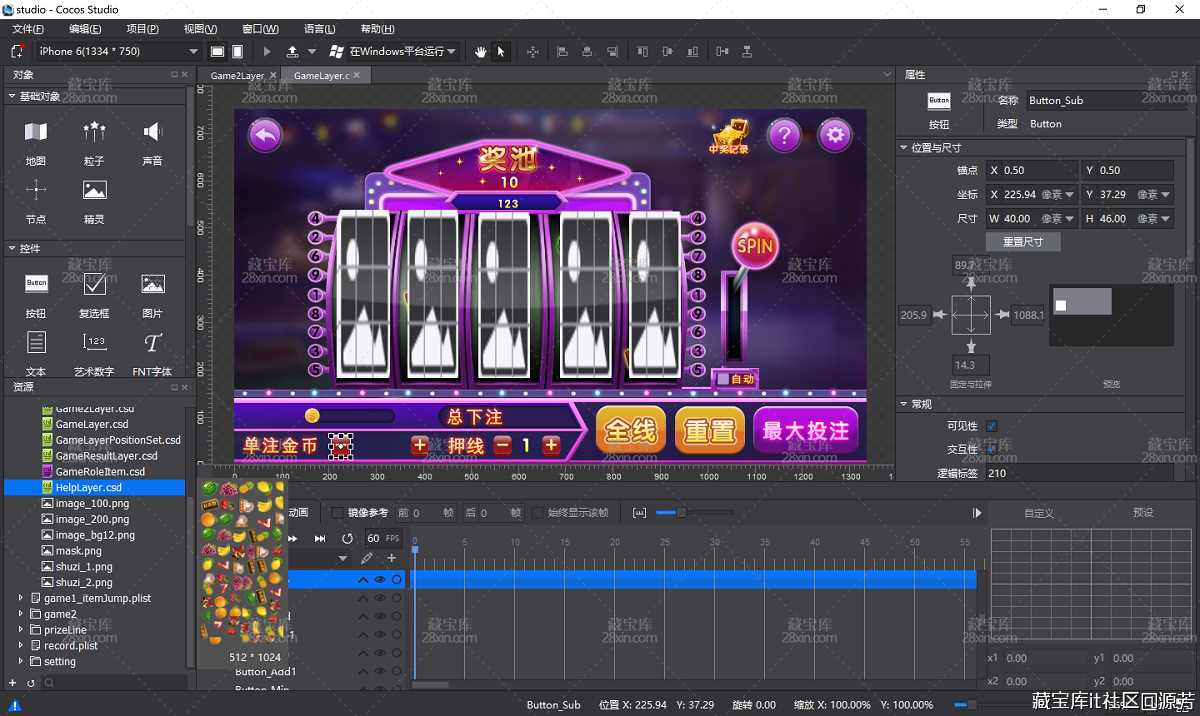
Task: Open the Project (项目) menu
Action: pyautogui.click(x=142, y=29)
